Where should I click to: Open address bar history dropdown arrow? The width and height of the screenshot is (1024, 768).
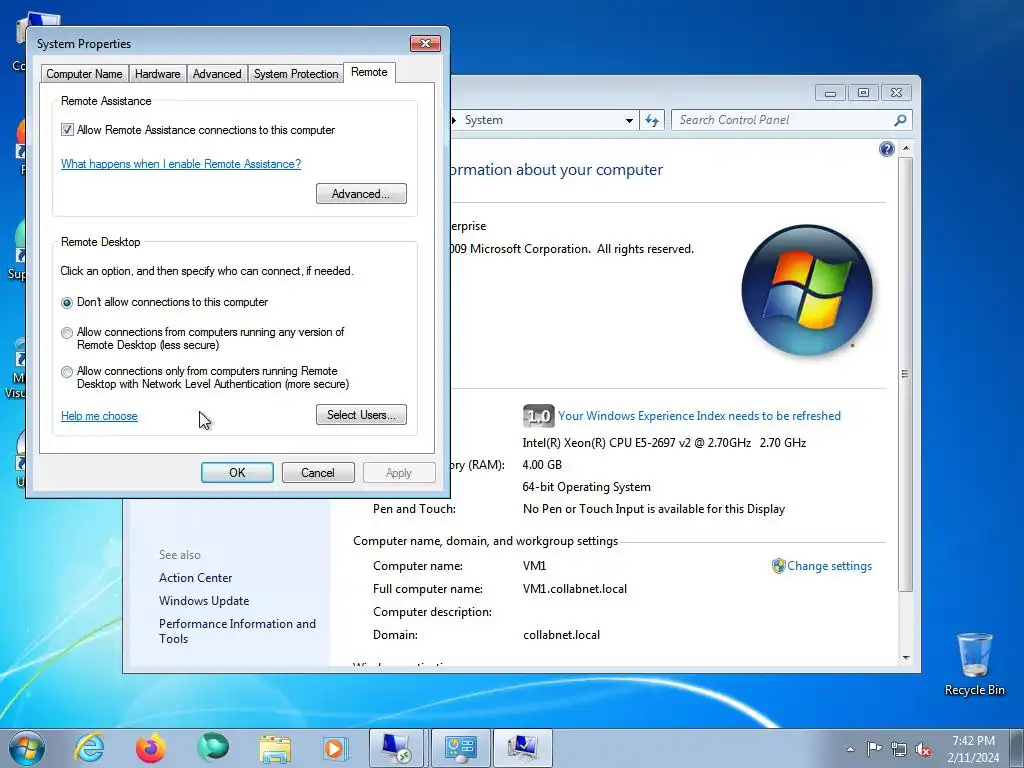pos(629,120)
